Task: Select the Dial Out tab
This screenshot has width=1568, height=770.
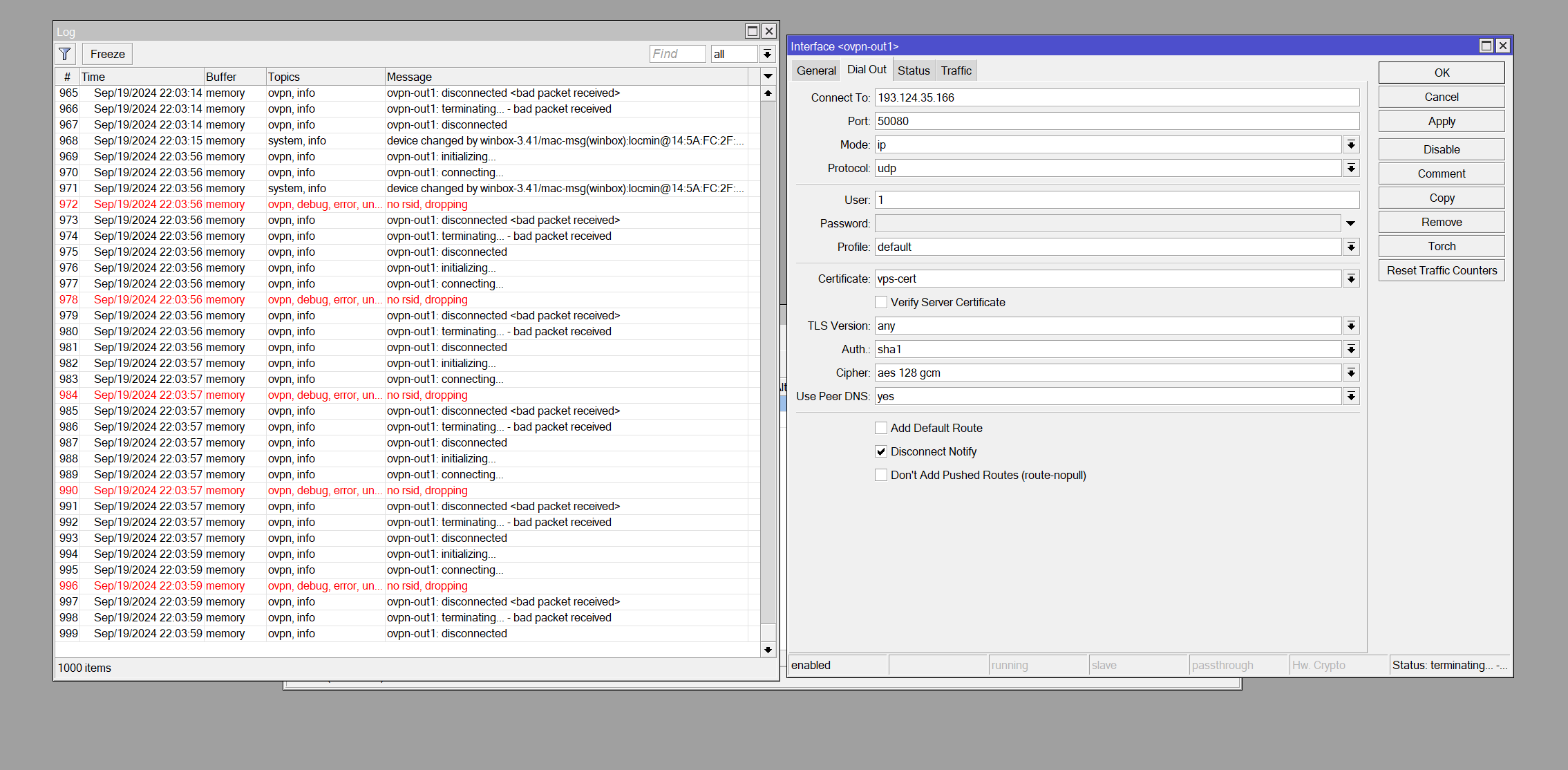Action: (867, 70)
